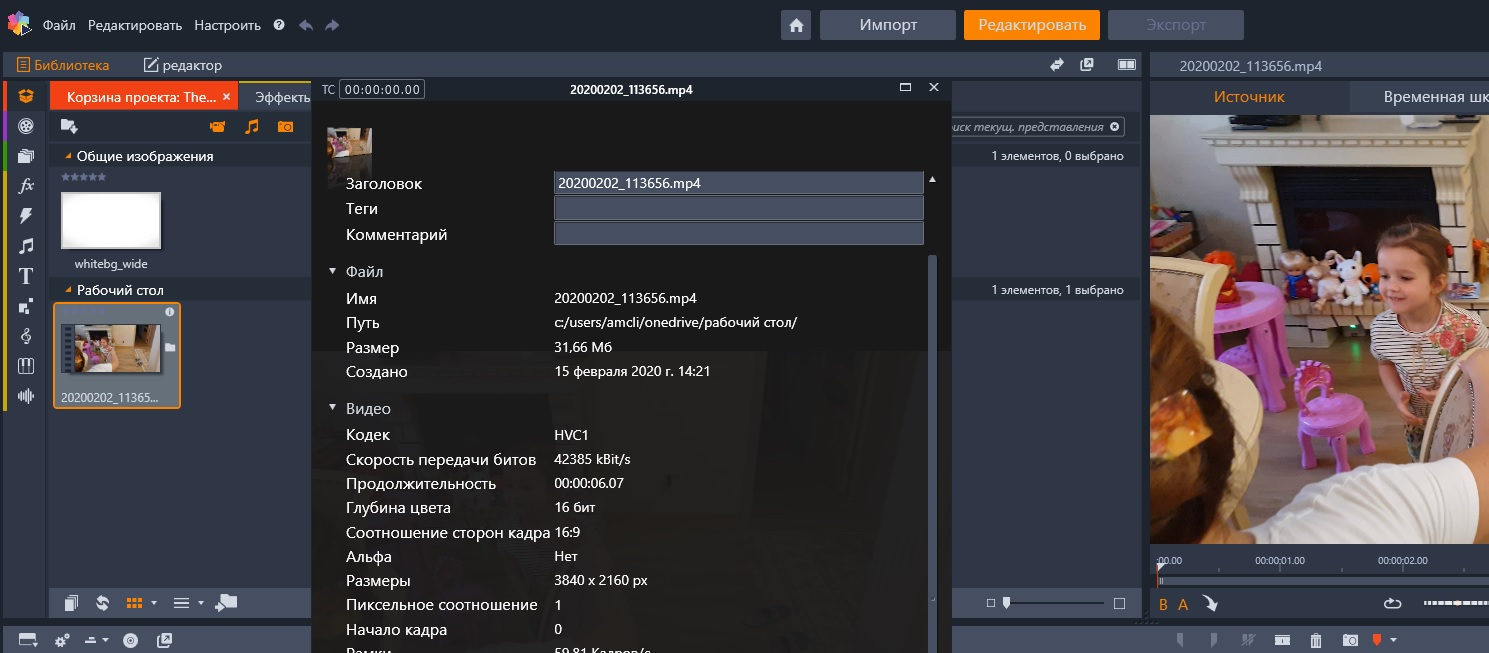This screenshot has height=653, width=1489.
Task: Click the disc export icon on timeline toolbar
Action: click(x=130, y=640)
